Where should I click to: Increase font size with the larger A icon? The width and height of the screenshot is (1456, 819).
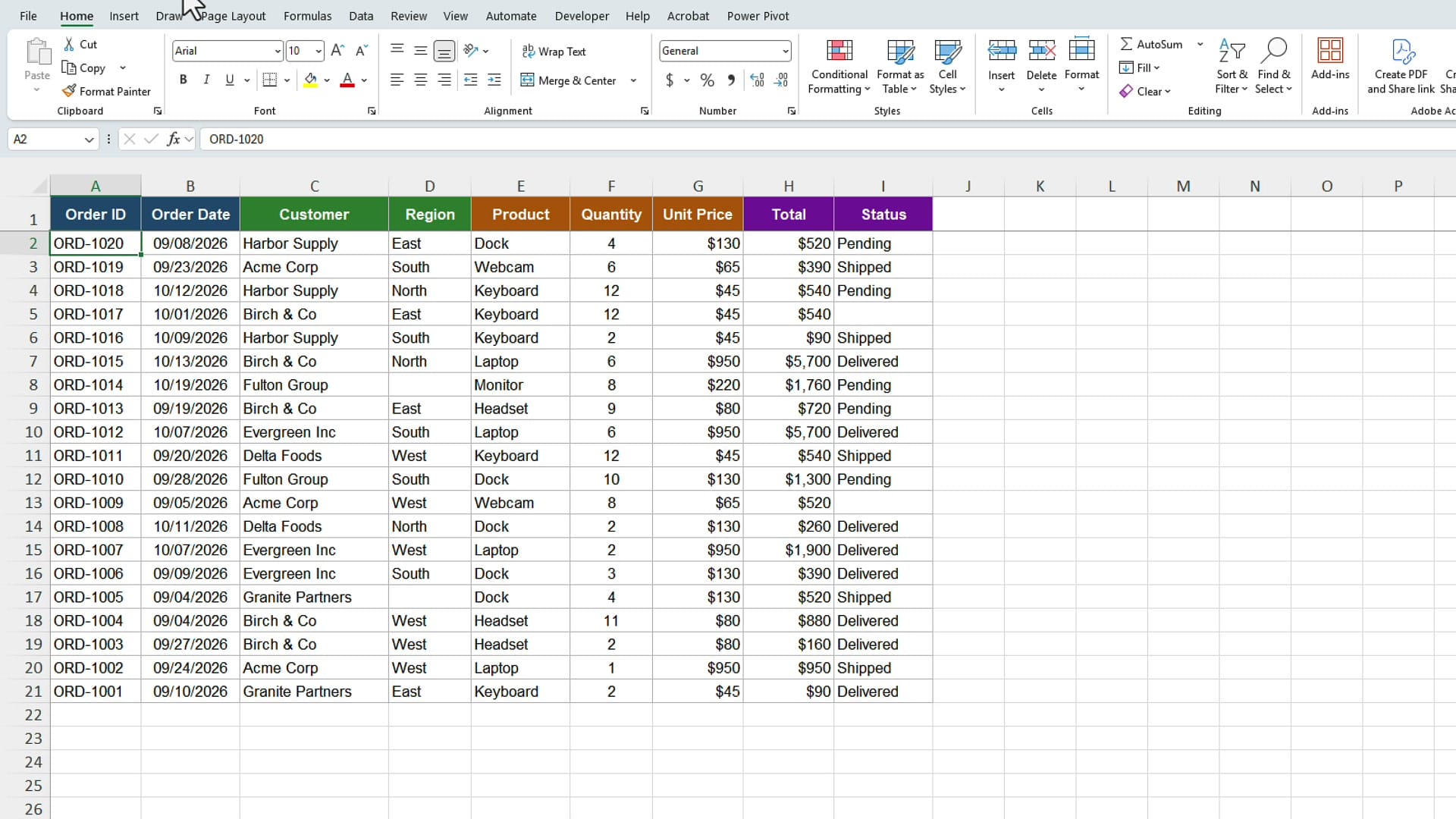pos(337,51)
